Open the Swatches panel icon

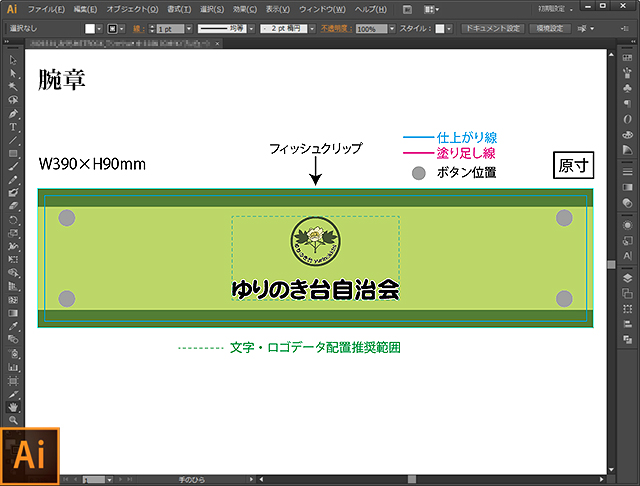[627, 58]
